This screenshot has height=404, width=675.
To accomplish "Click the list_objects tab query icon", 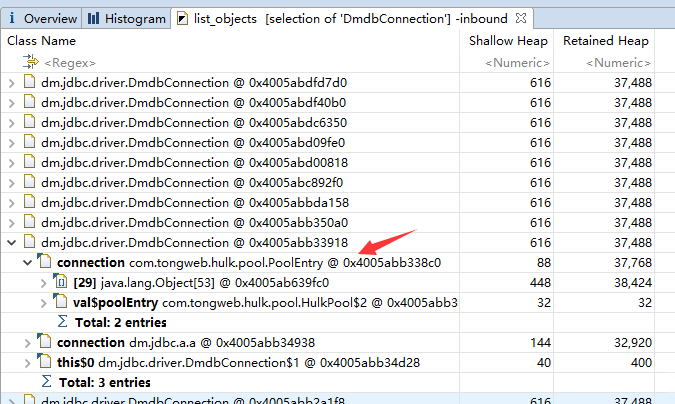I will pyautogui.click(x=183, y=19).
